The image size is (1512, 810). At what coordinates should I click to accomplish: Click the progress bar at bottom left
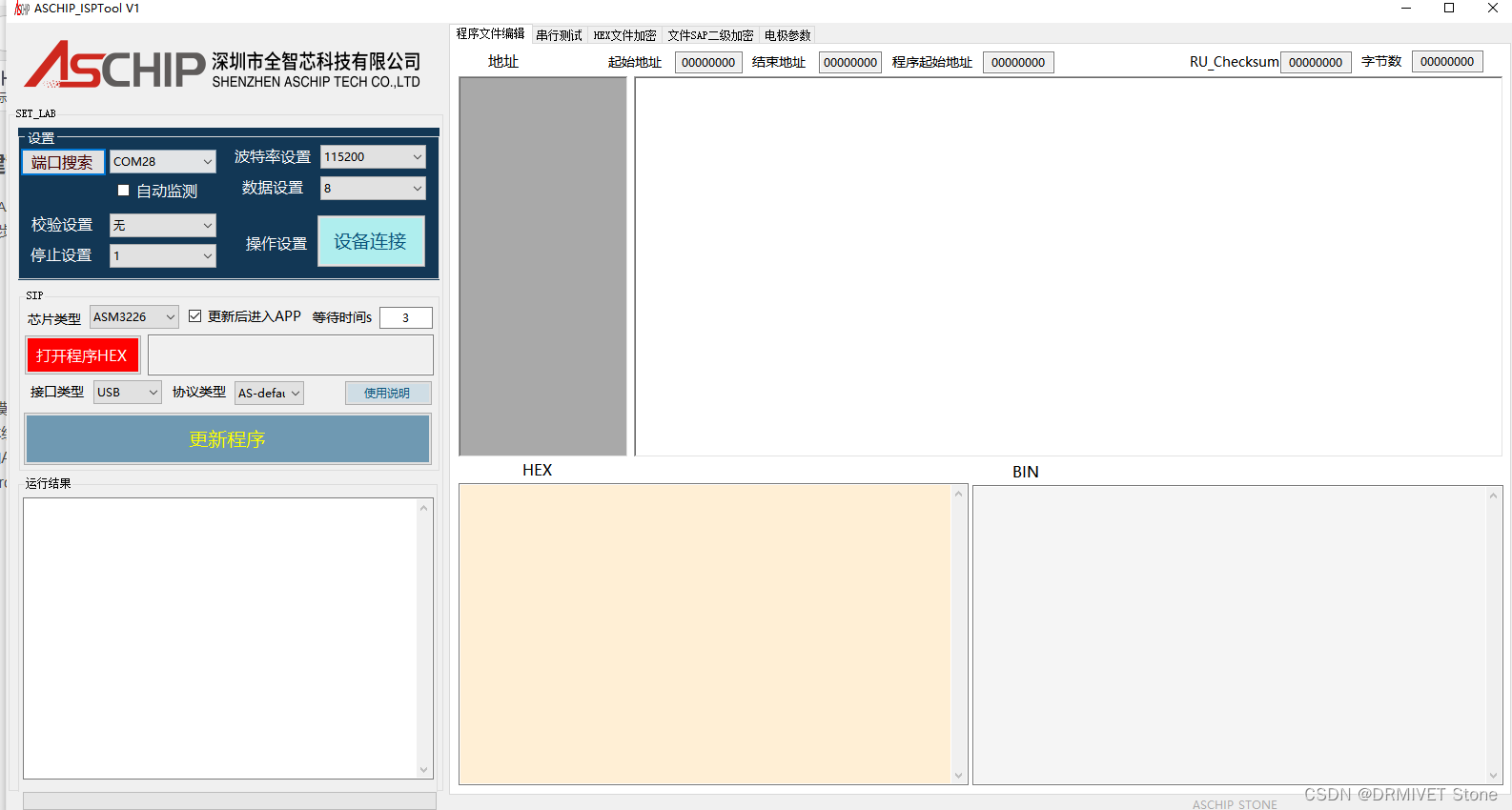tap(230, 801)
